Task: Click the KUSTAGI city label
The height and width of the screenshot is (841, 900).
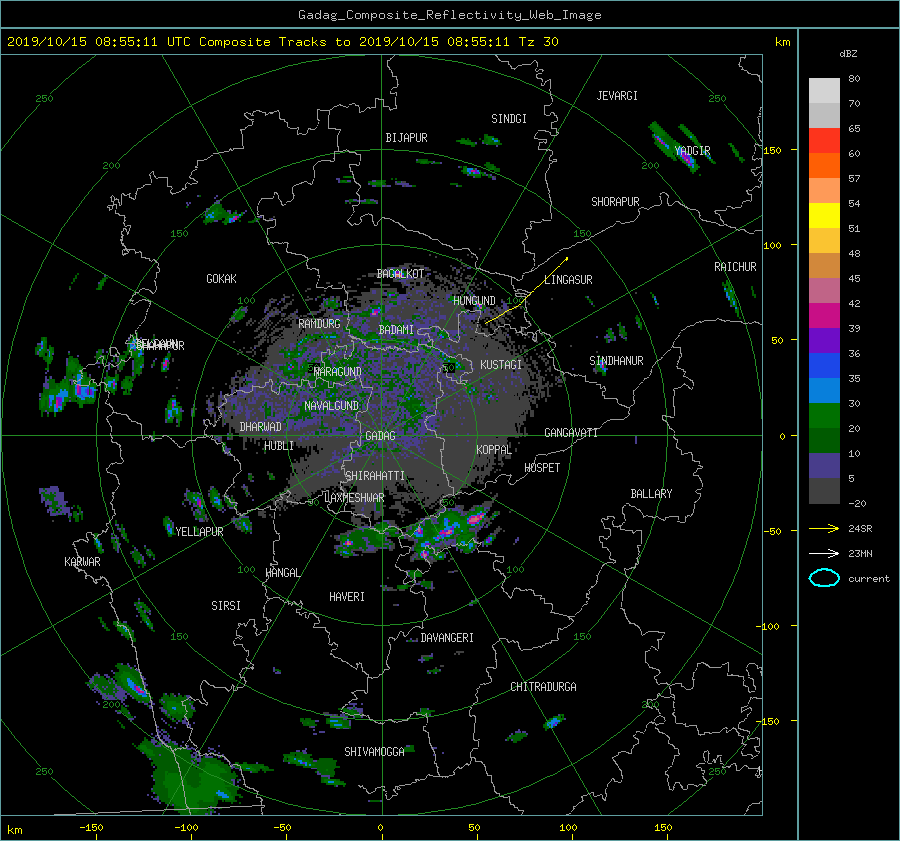Action: pyautogui.click(x=501, y=365)
